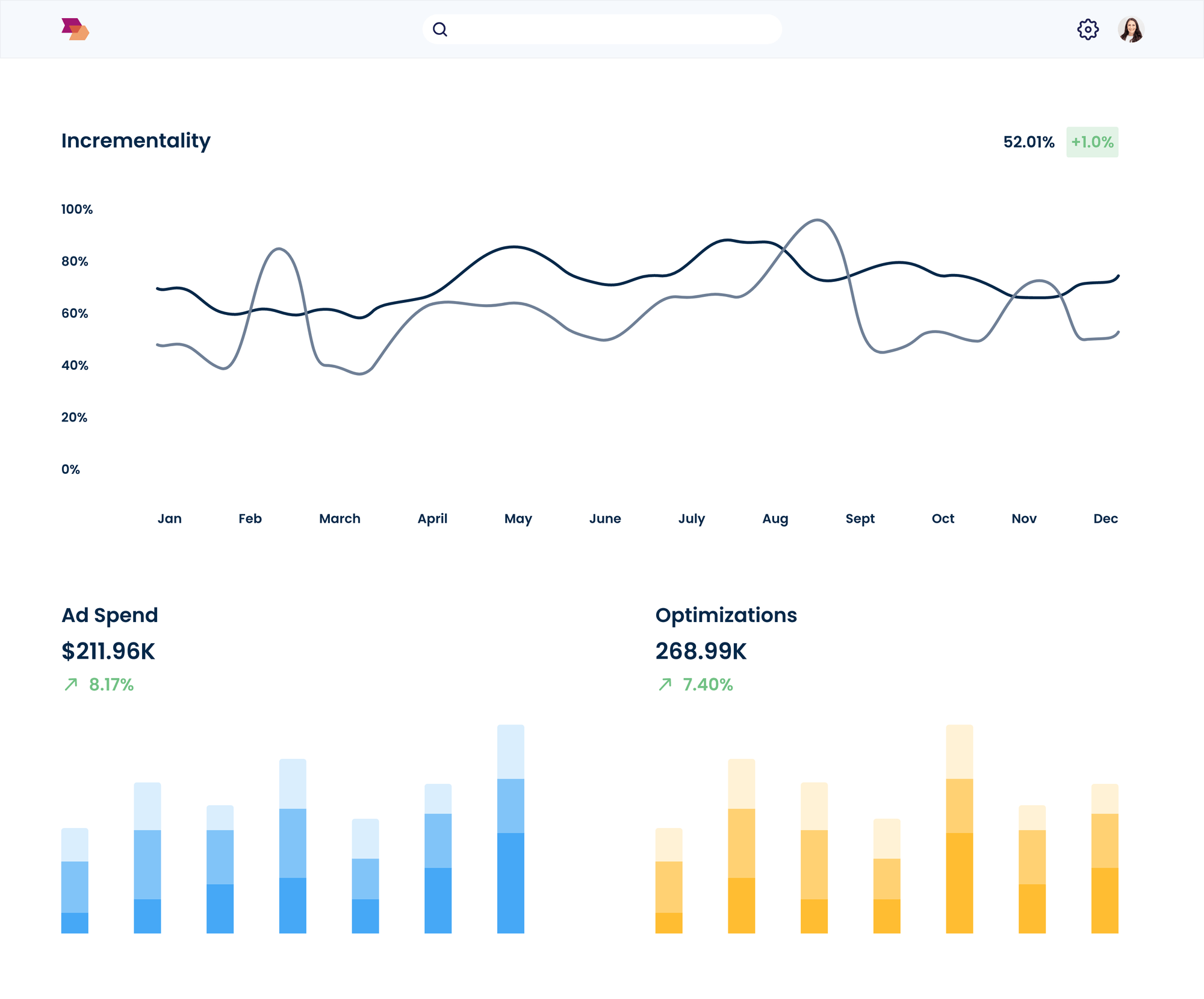The width and height of the screenshot is (1204, 999).
Task: Select the Aug axis label
Action: pos(775,518)
